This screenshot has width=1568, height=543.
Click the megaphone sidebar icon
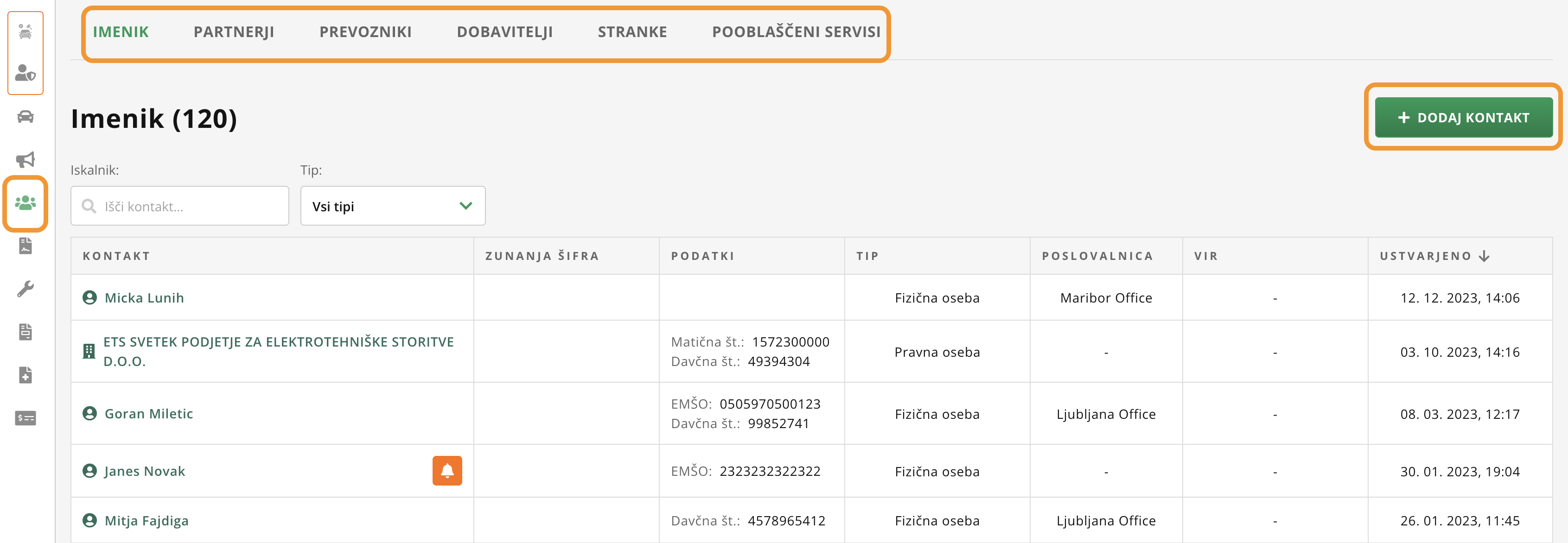click(25, 159)
